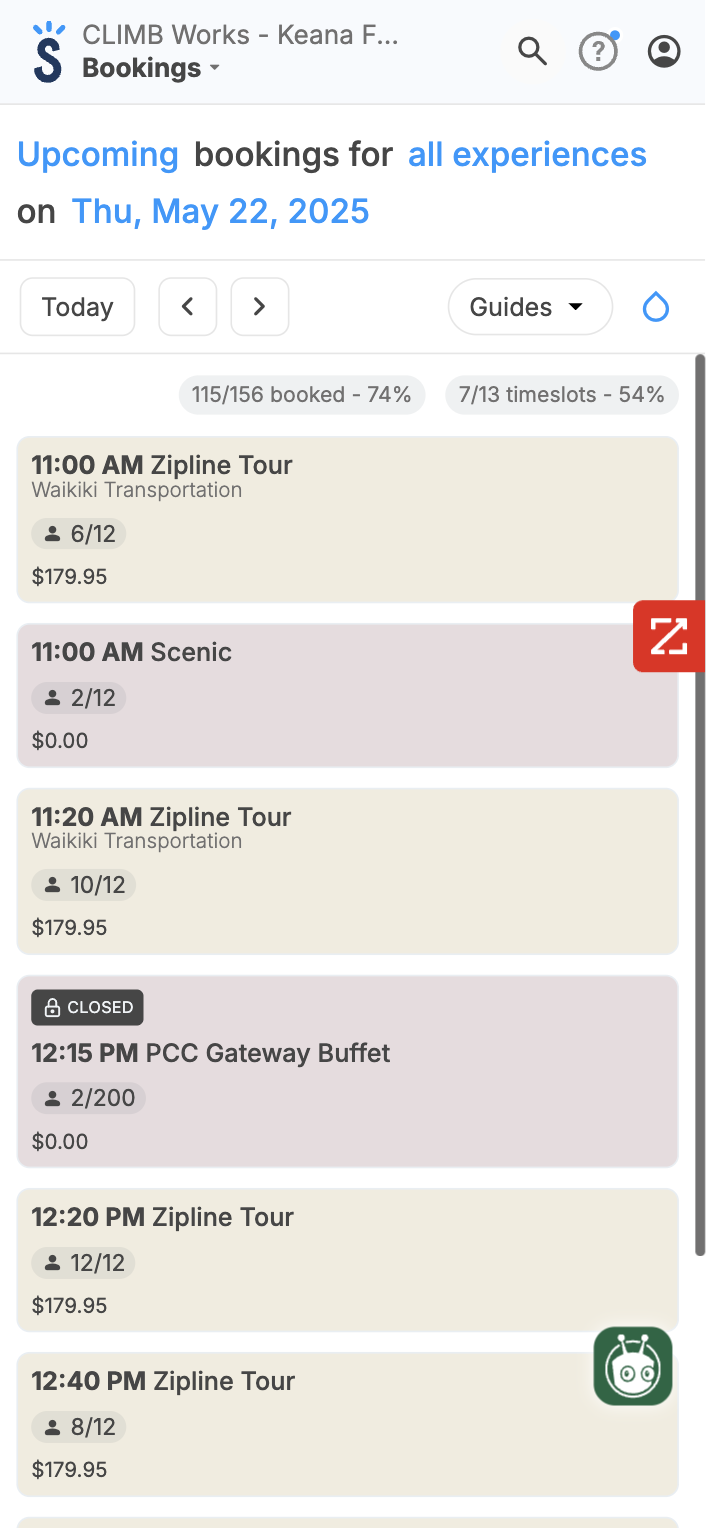Viewport: 706px width, 1528px height.
Task: Go to previous day arrow
Action: (x=188, y=307)
